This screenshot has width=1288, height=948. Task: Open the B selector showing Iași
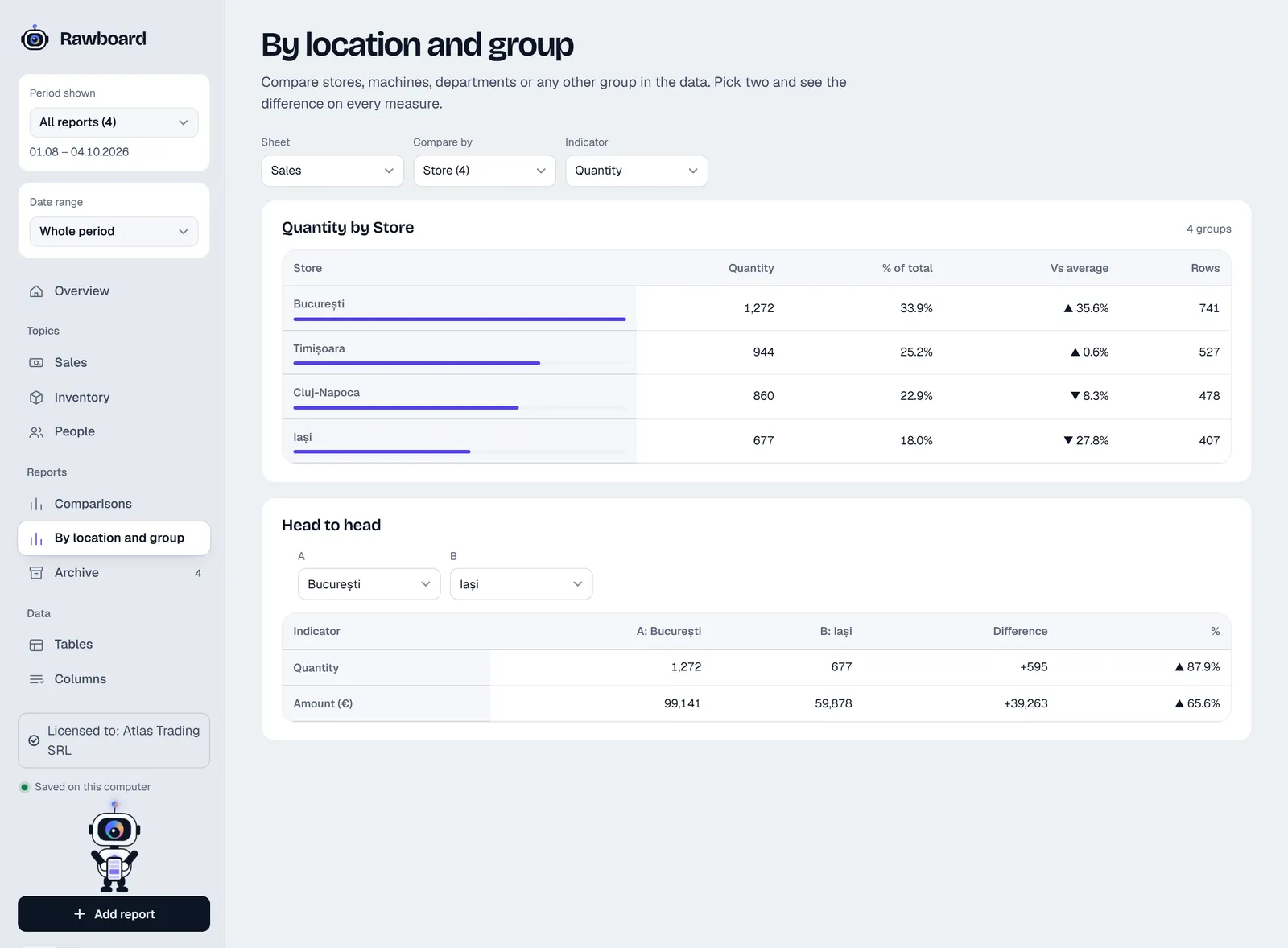point(522,584)
